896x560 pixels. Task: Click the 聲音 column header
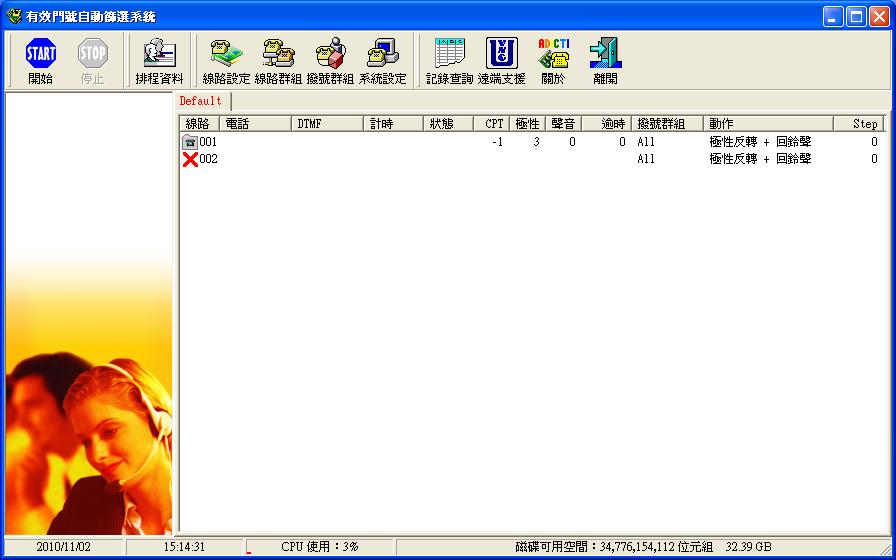(563, 123)
